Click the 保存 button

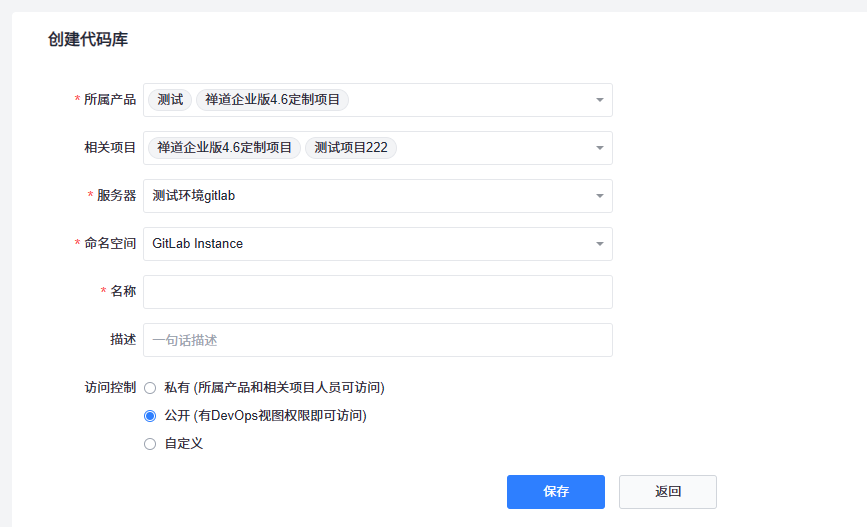coord(556,492)
